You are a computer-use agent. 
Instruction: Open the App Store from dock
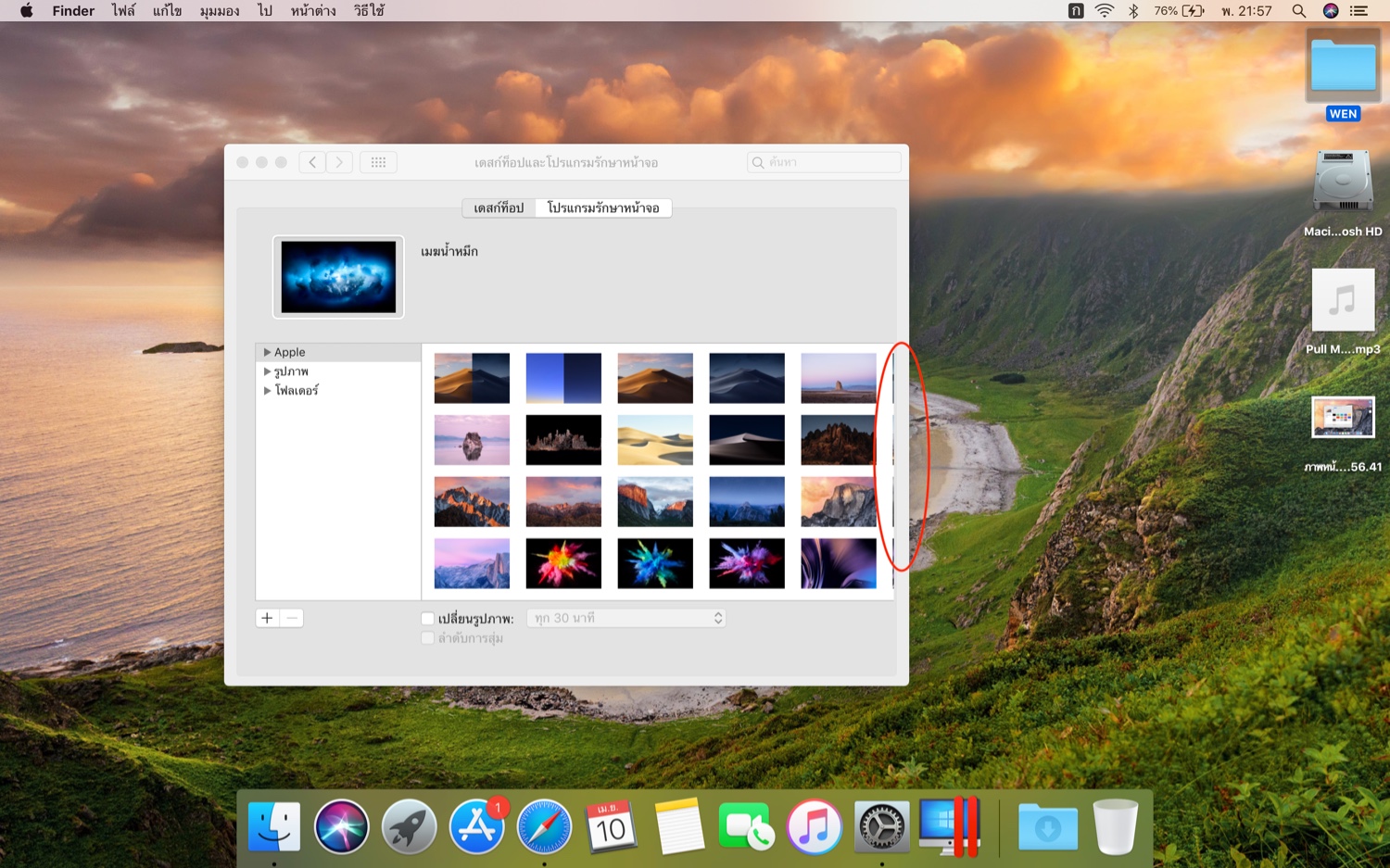pos(476,827)
